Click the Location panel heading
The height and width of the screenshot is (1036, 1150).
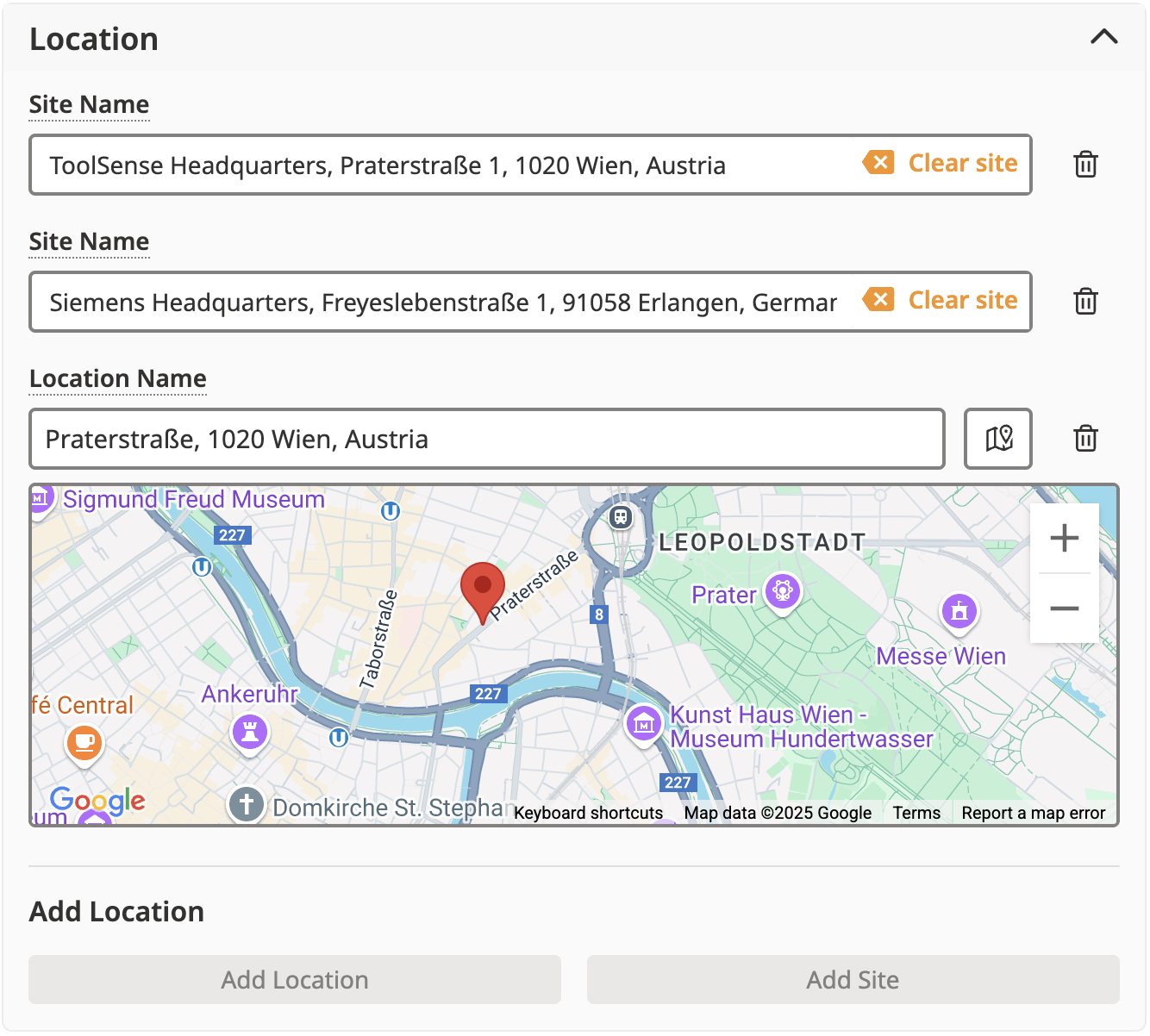[x=94, y=39]
